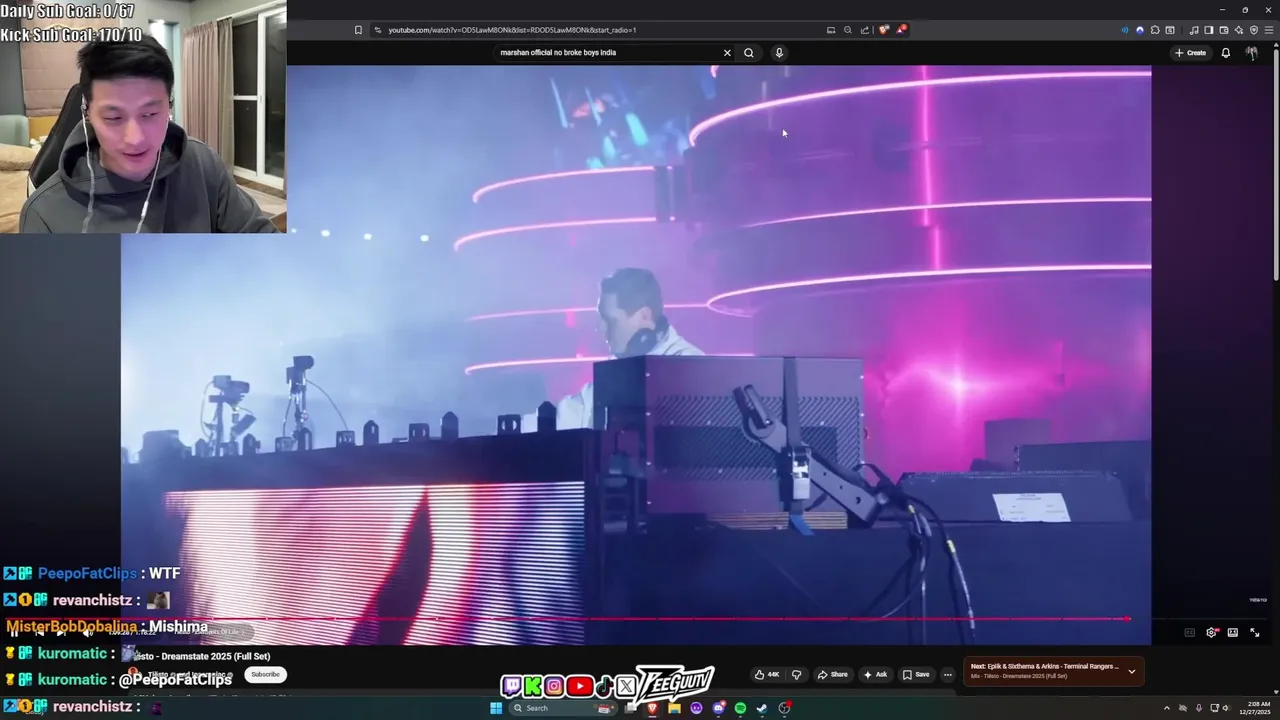
Task: Open the media control music-note icon
Action: (1194, 30)
